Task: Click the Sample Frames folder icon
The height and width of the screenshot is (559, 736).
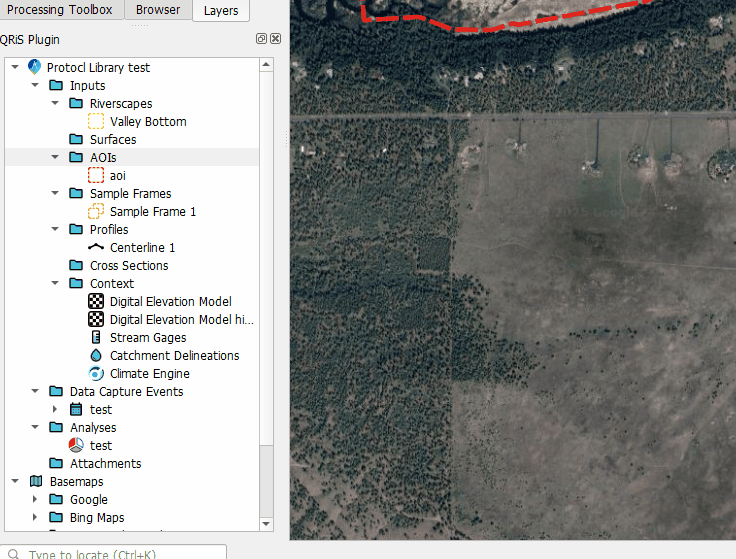Action: tap(76, 193)
